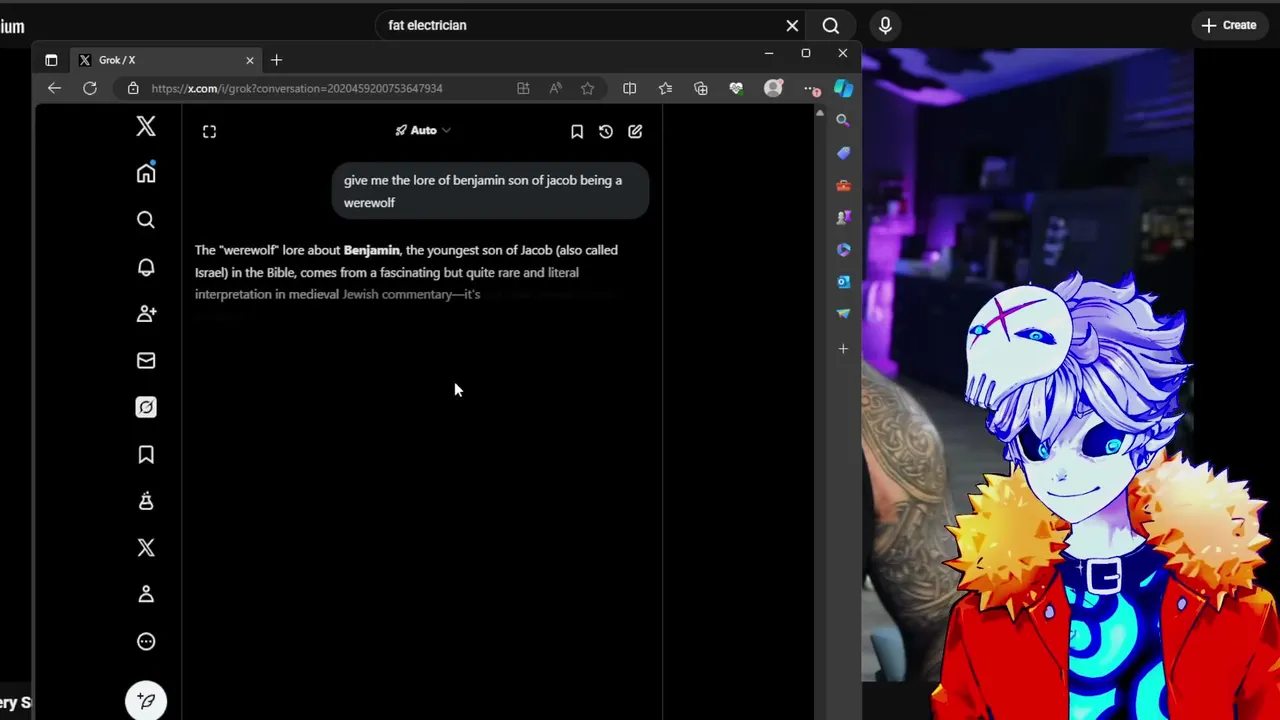Open Messages envelope icon
Image resolution: width=1280 pixels, height=720 pixels.
pos(146,360)
